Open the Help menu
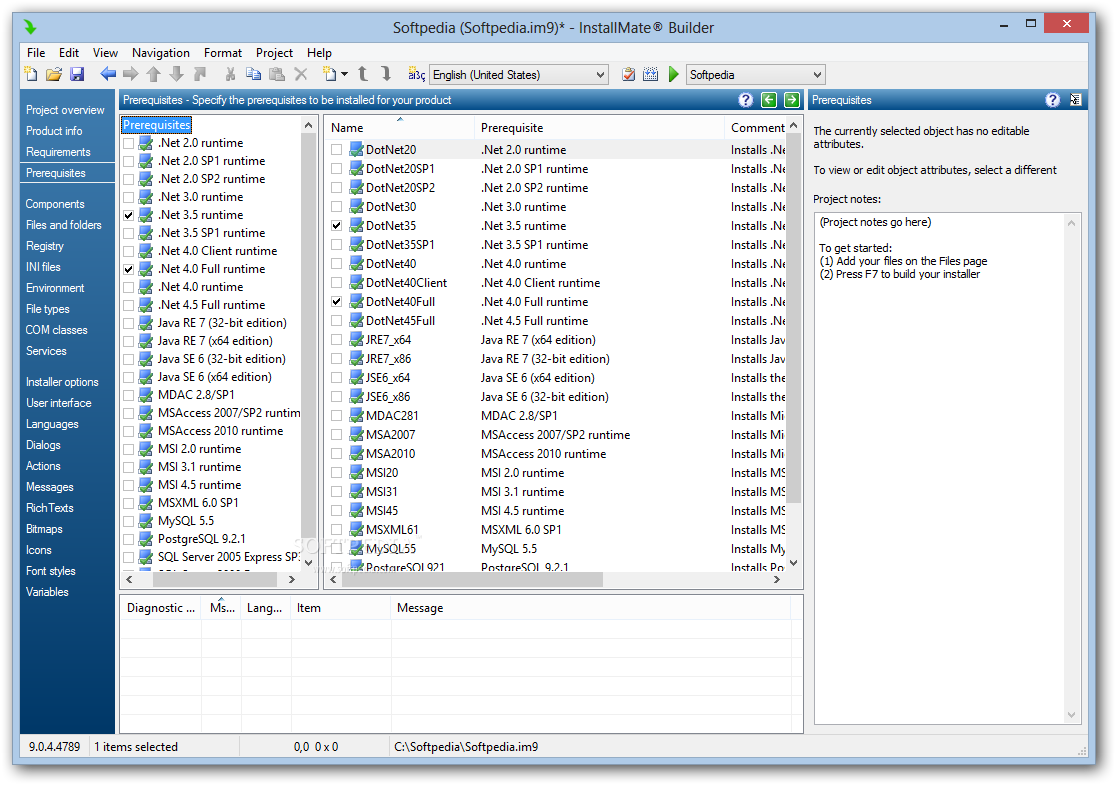 (320, 53)
